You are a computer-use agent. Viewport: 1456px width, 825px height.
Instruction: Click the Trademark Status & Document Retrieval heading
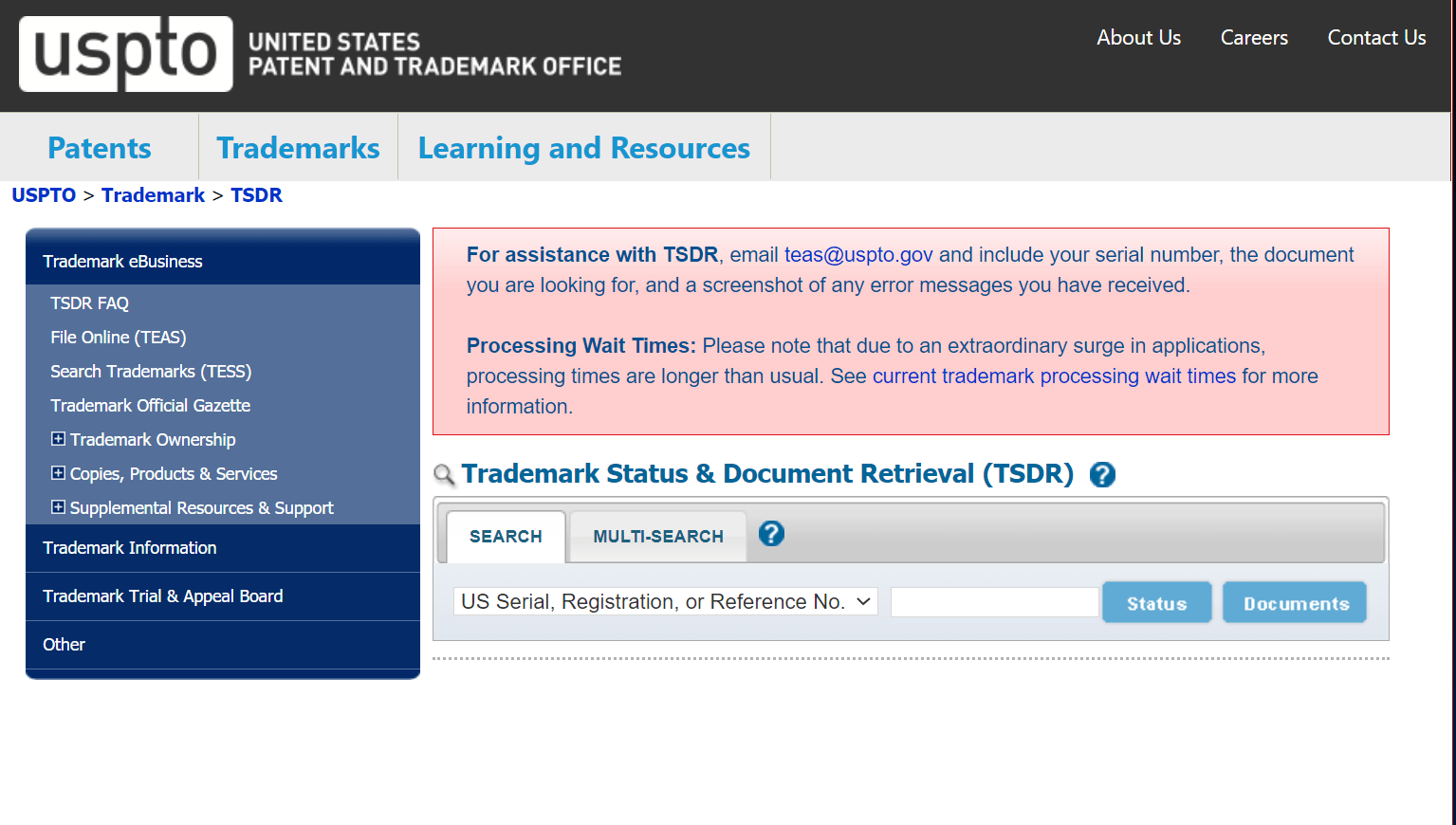[767, 474]
